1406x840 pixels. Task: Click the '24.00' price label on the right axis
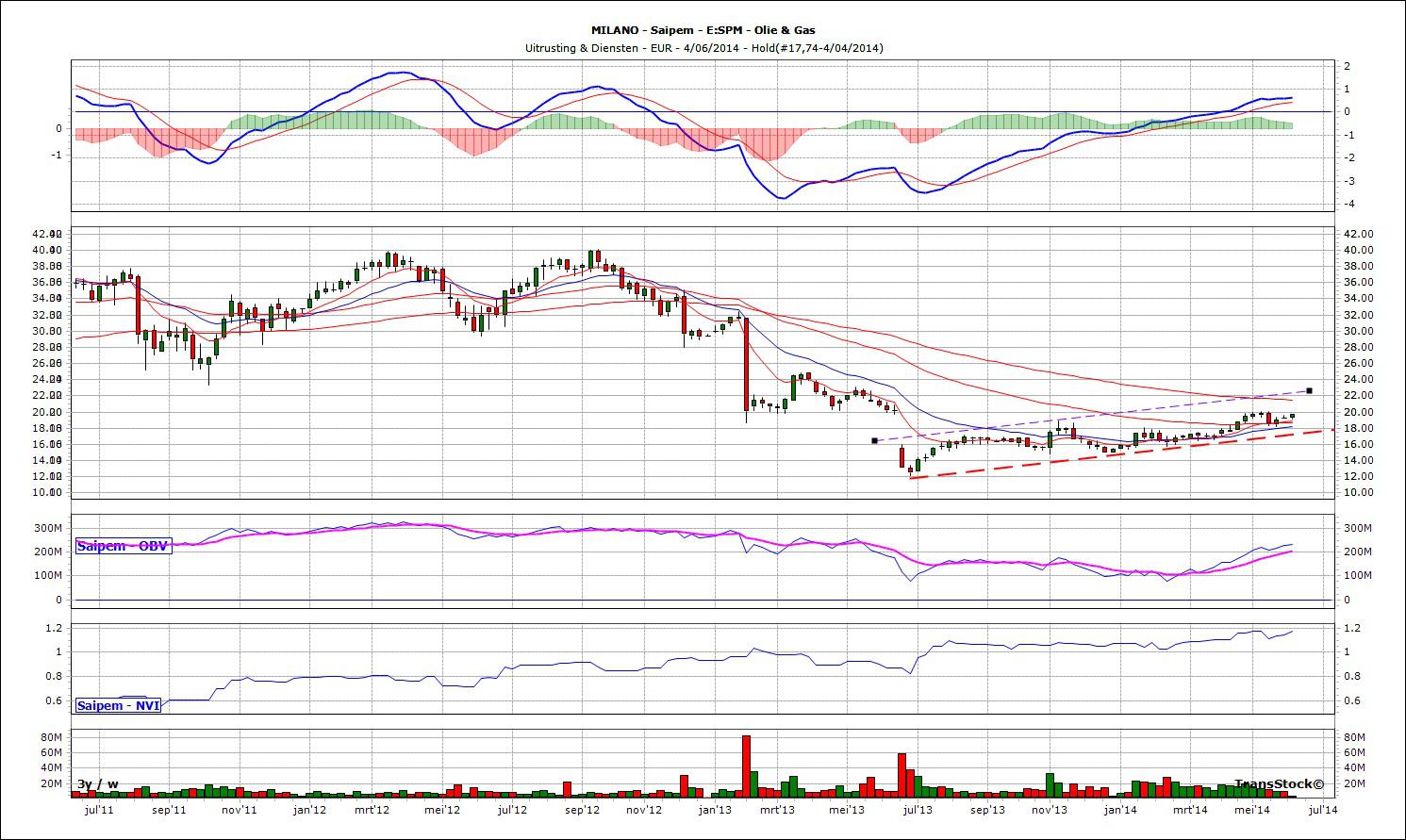1359,379
